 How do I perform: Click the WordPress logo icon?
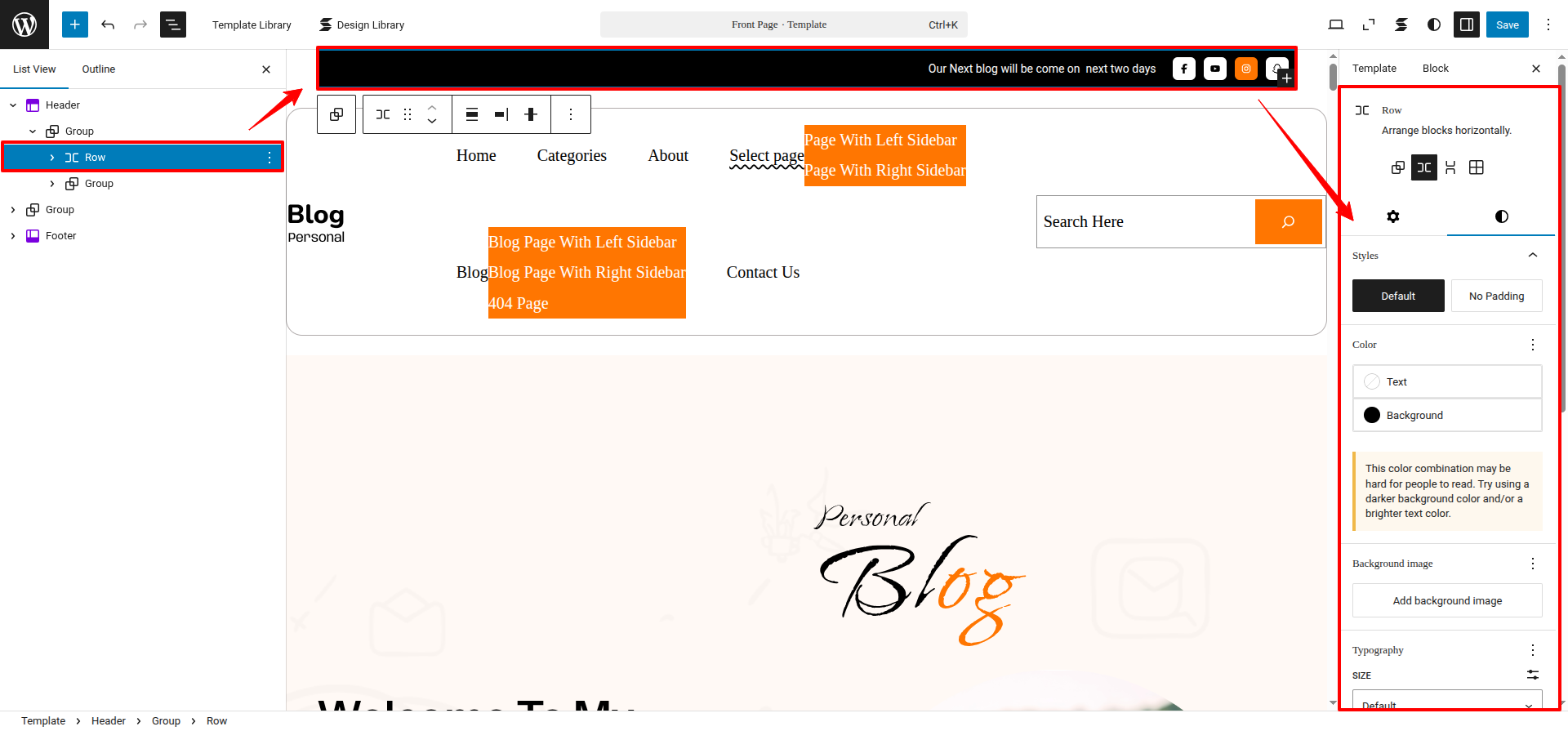coord(24,25)
